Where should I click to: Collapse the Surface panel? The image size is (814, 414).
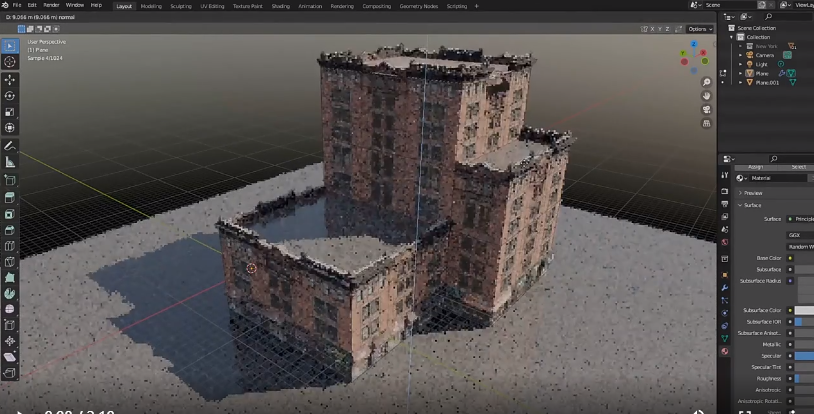[x=752, y=205]
